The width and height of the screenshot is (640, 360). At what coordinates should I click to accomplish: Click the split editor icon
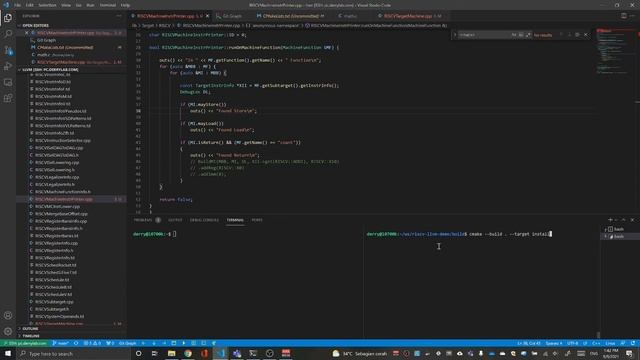[x=624, y=16]
